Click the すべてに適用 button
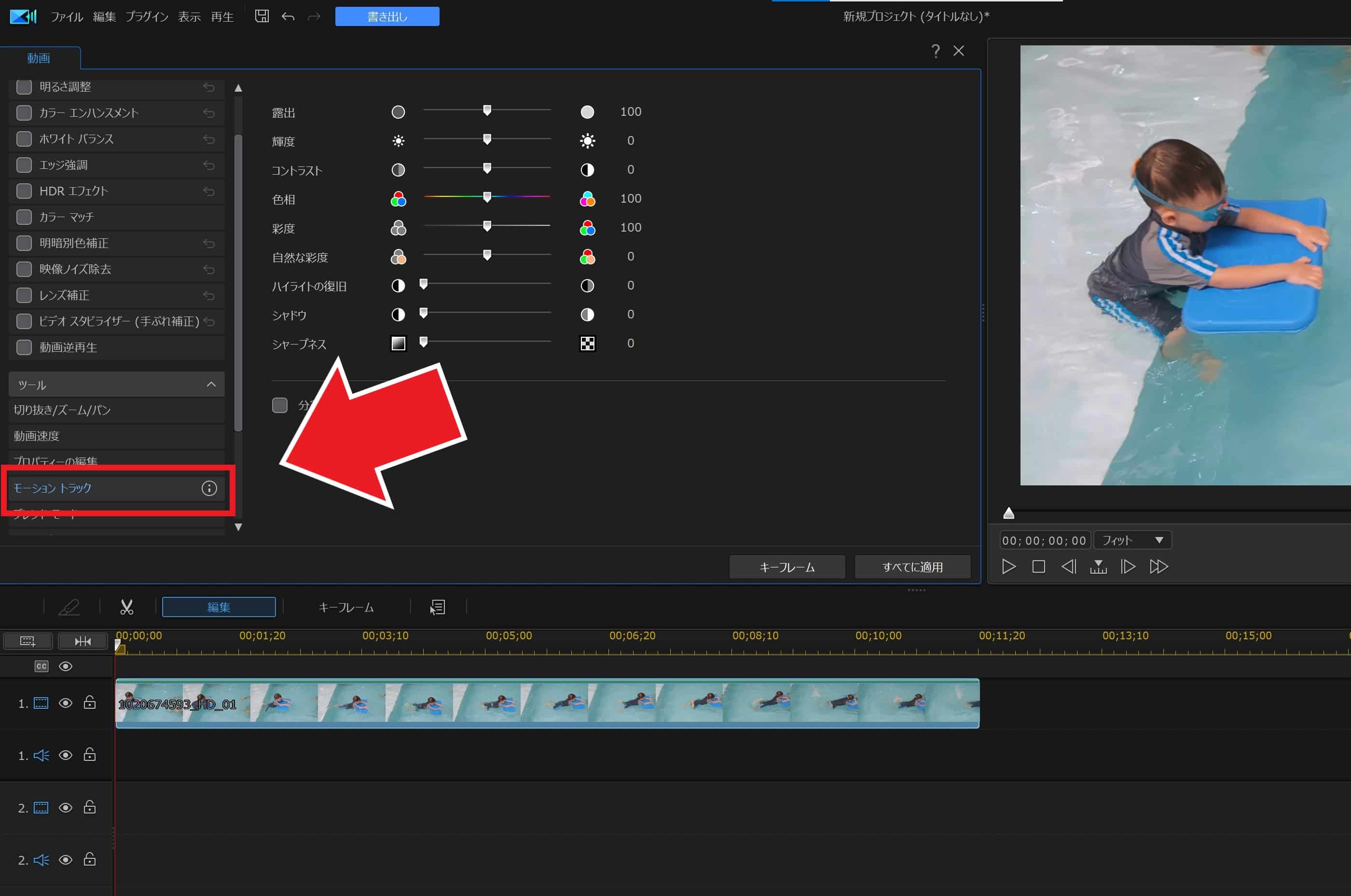Image resolution: width=1351 pixels, height=896 pixels. [x=912, y=567]
